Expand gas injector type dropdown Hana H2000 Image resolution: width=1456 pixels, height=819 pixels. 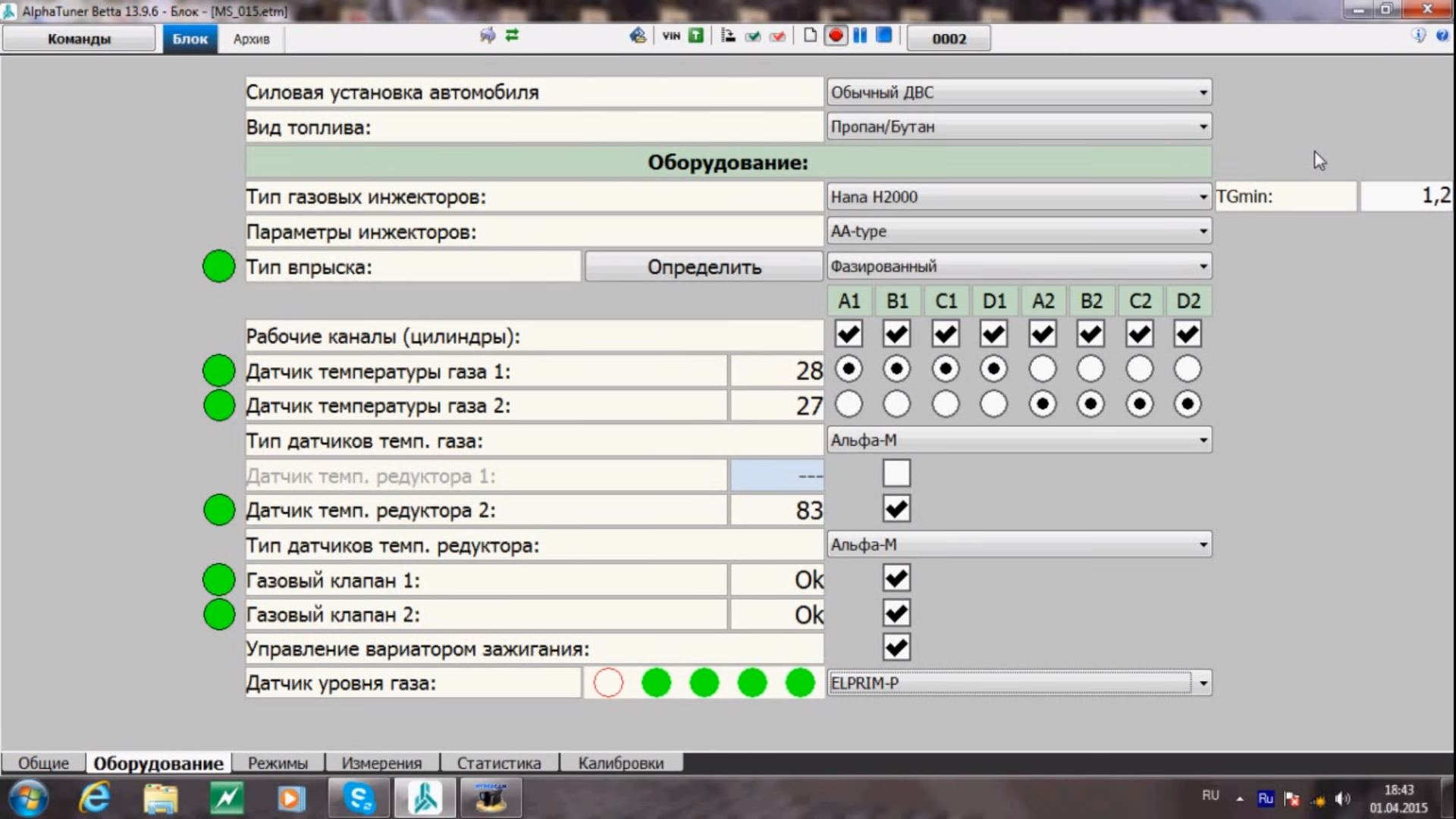(x=1019, y=197)
